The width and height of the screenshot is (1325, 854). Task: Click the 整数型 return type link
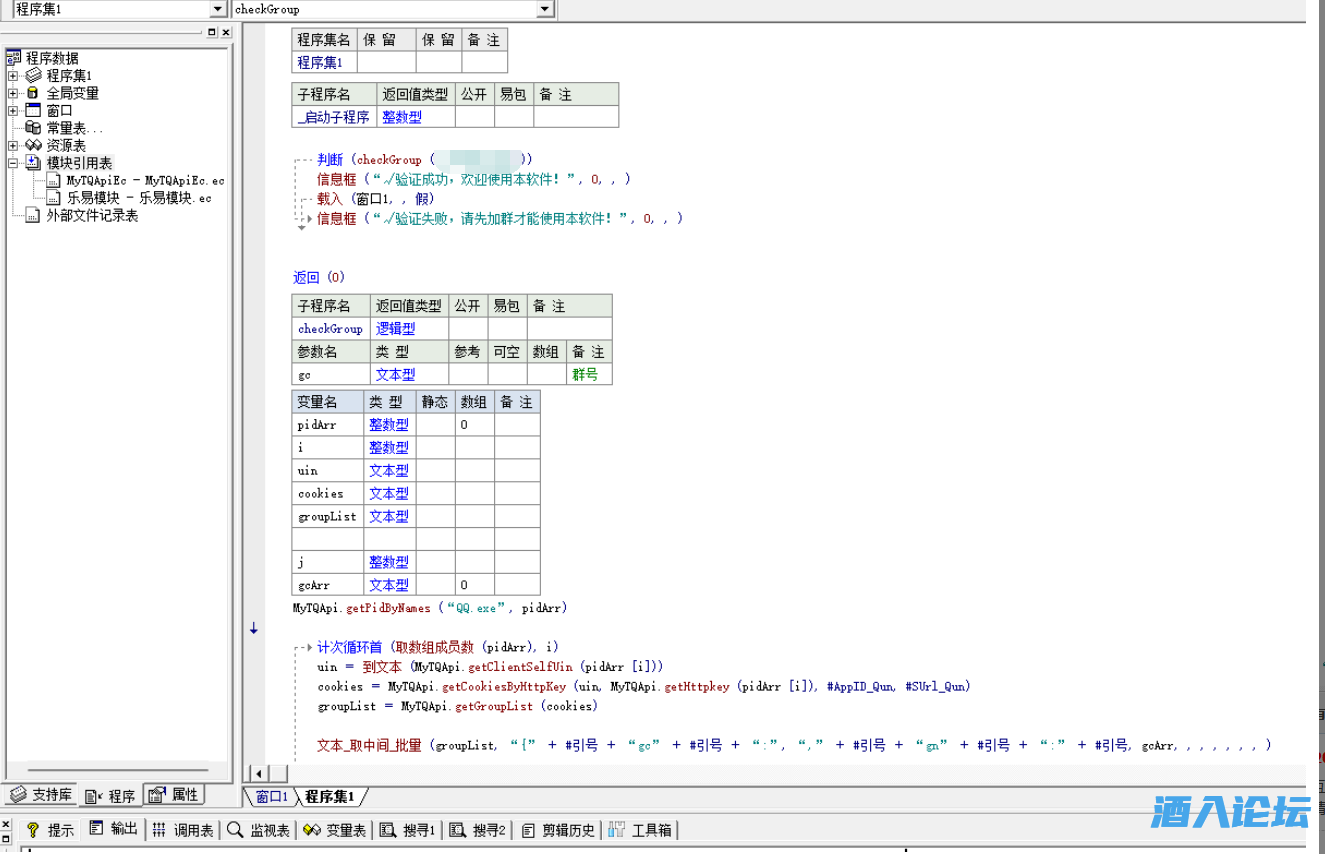(x=403, y=116)
